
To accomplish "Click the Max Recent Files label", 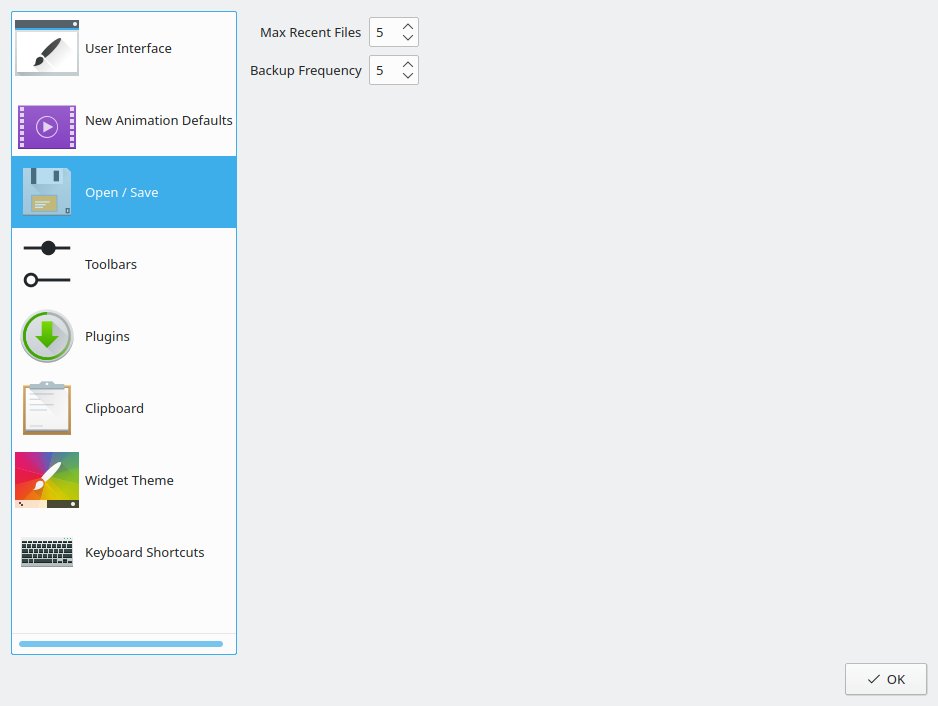I will (x=310, y=32).
